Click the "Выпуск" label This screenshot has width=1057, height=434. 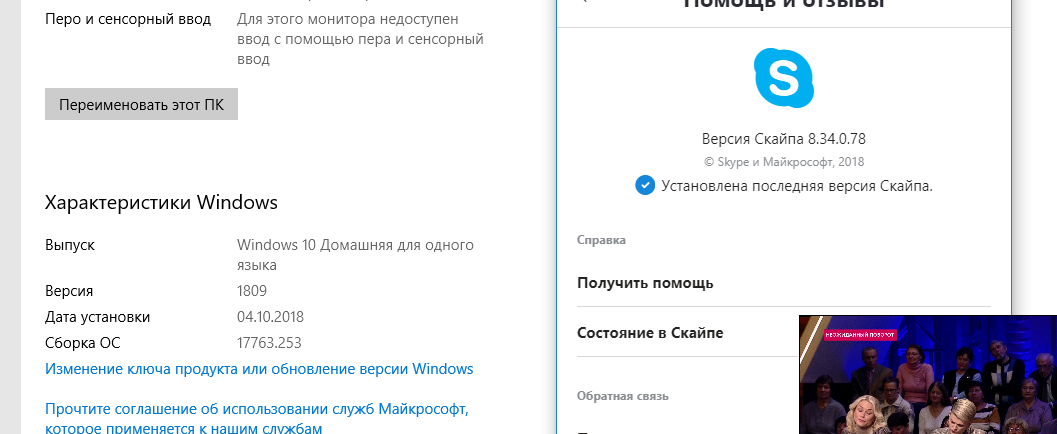(70, 245)
